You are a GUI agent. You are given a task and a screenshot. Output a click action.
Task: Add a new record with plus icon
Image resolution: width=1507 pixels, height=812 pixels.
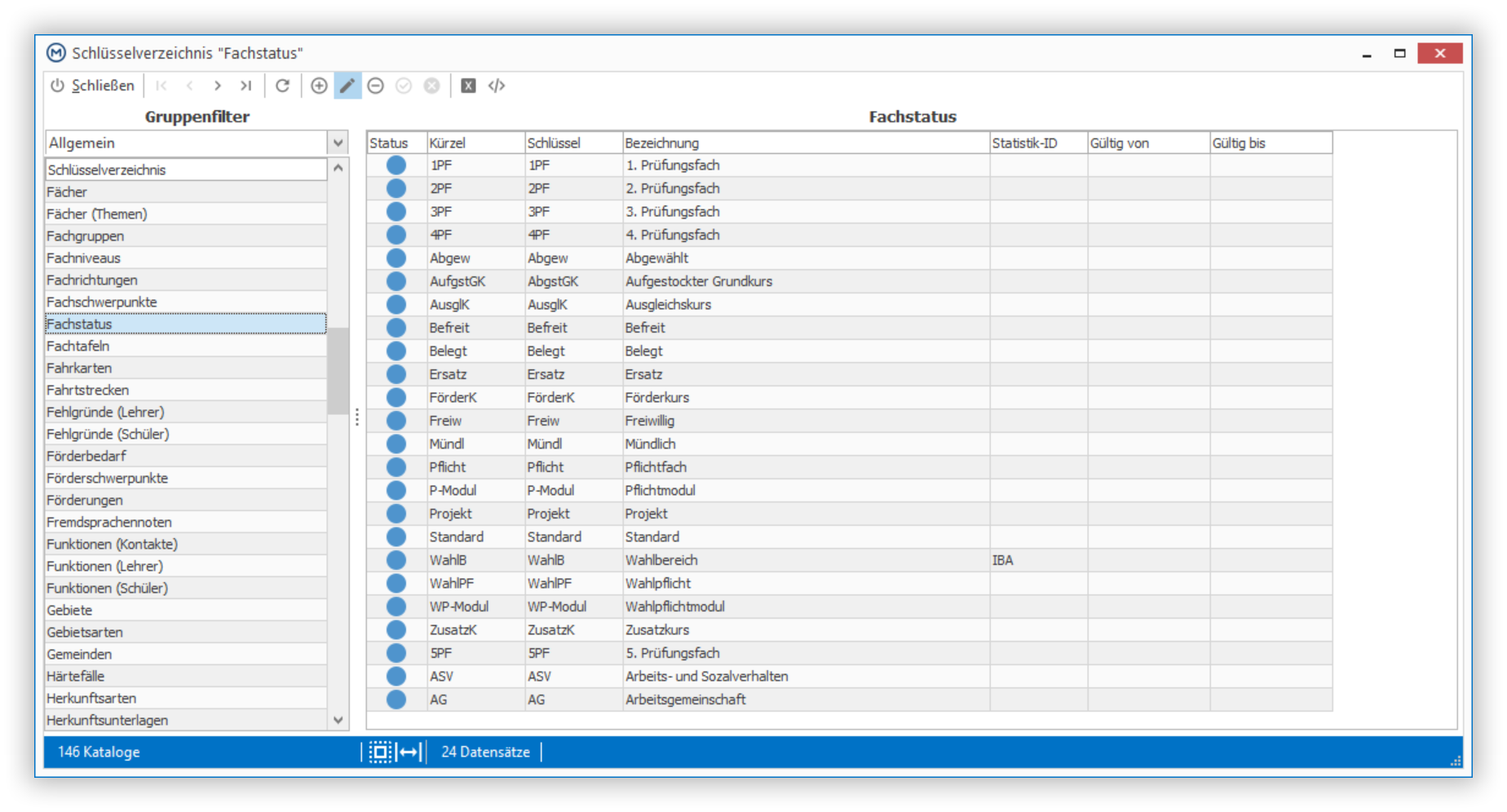tap(320, 86)
